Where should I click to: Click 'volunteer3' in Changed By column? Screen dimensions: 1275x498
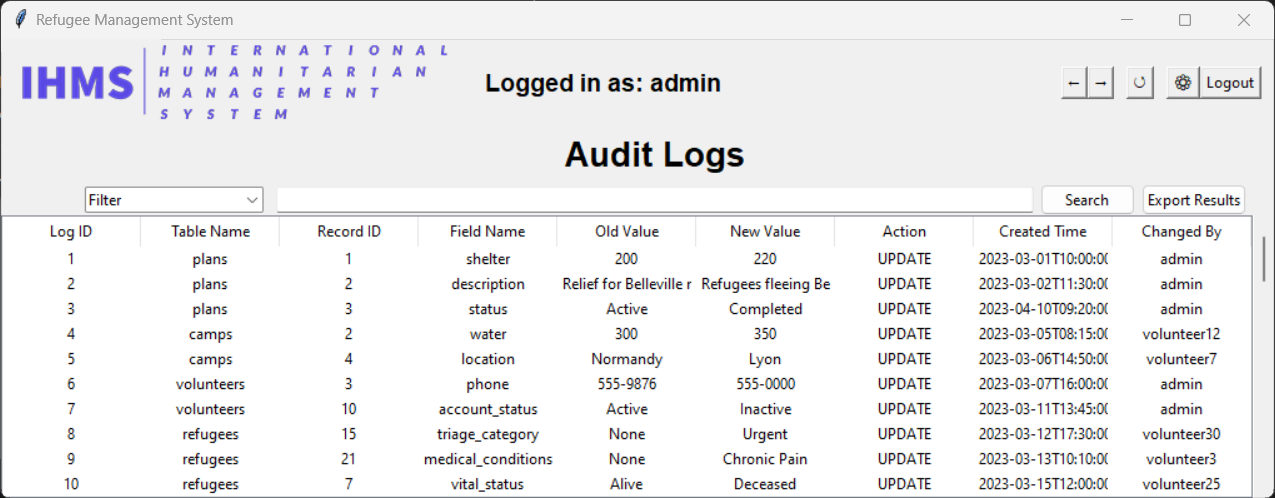(1181, 459)
